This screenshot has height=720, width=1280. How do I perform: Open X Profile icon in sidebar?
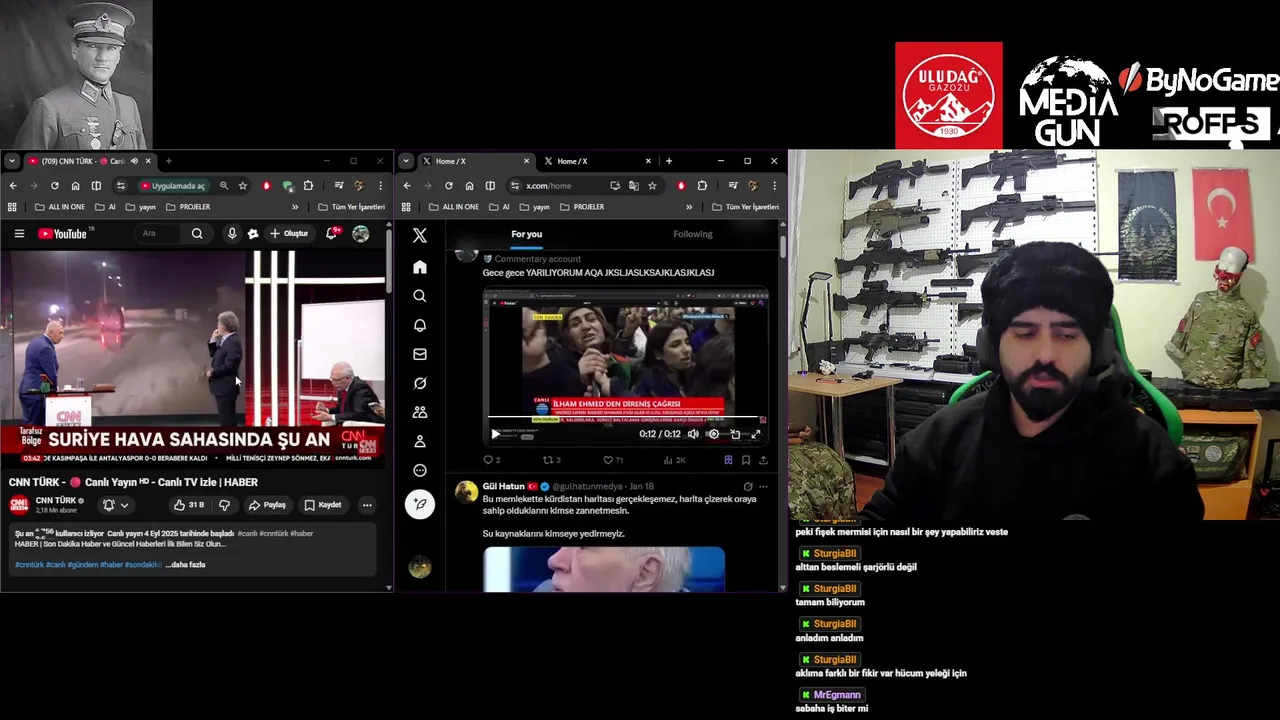click(420, 441)
